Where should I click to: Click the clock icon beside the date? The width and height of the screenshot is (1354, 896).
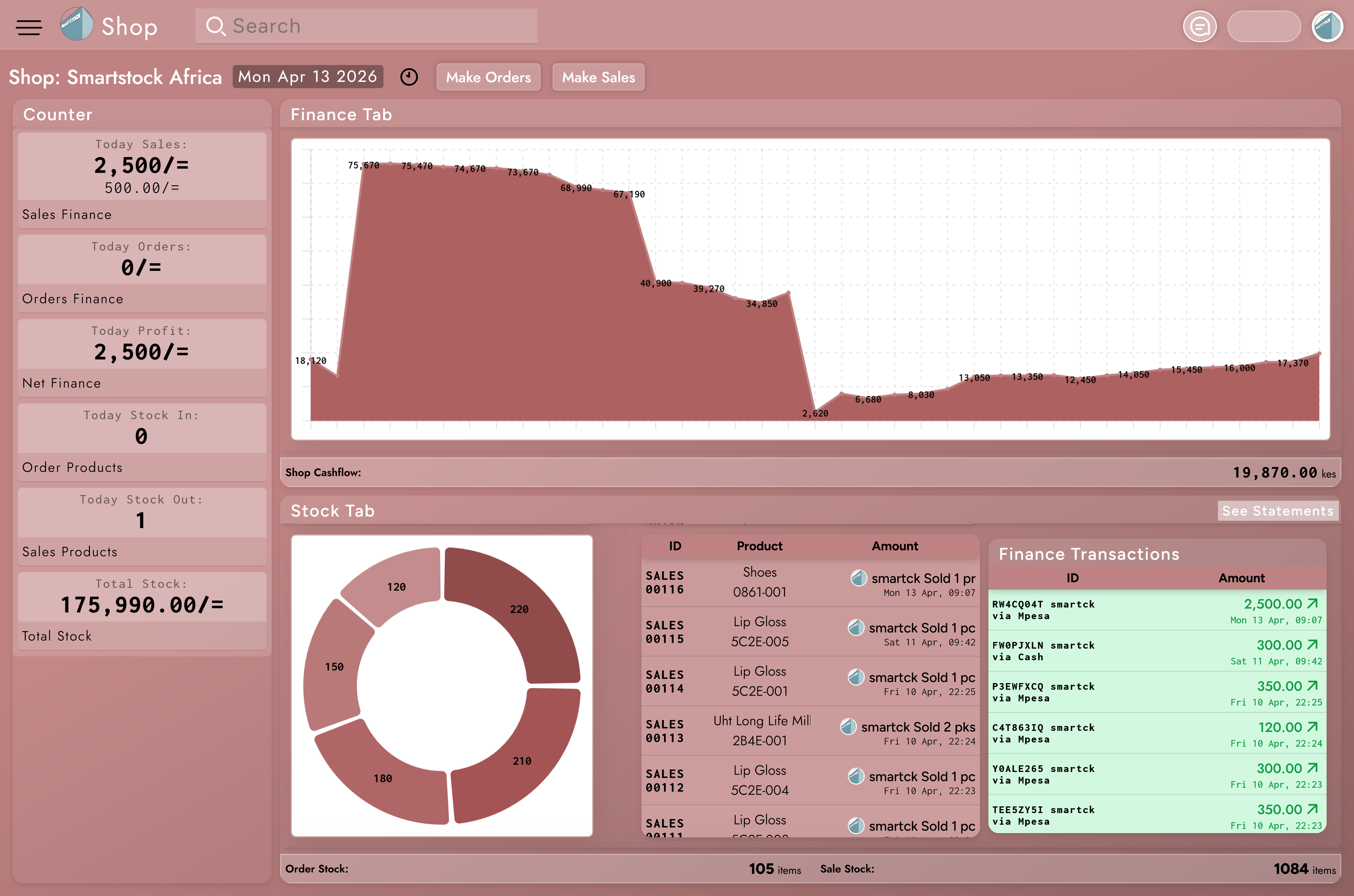(x=409, y=77)
